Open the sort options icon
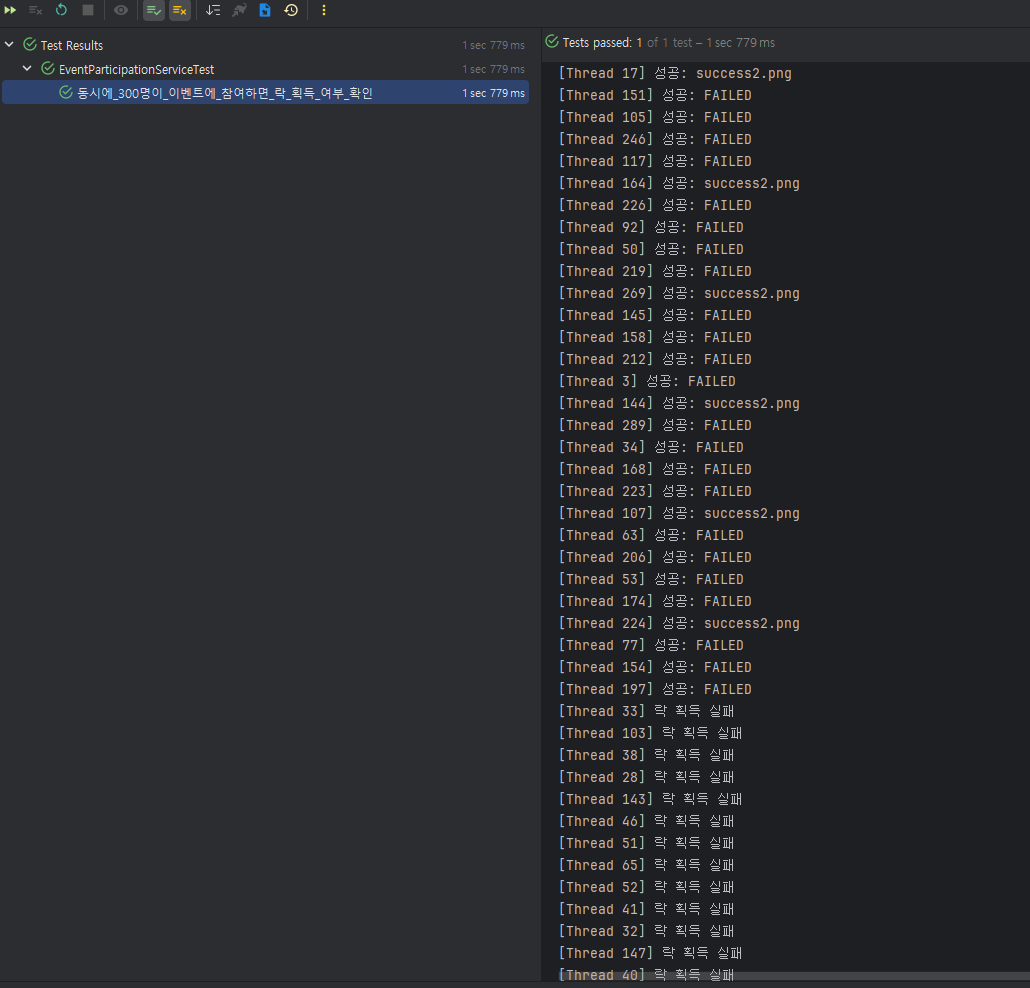 pyautogui.click(x=213, y=11)
